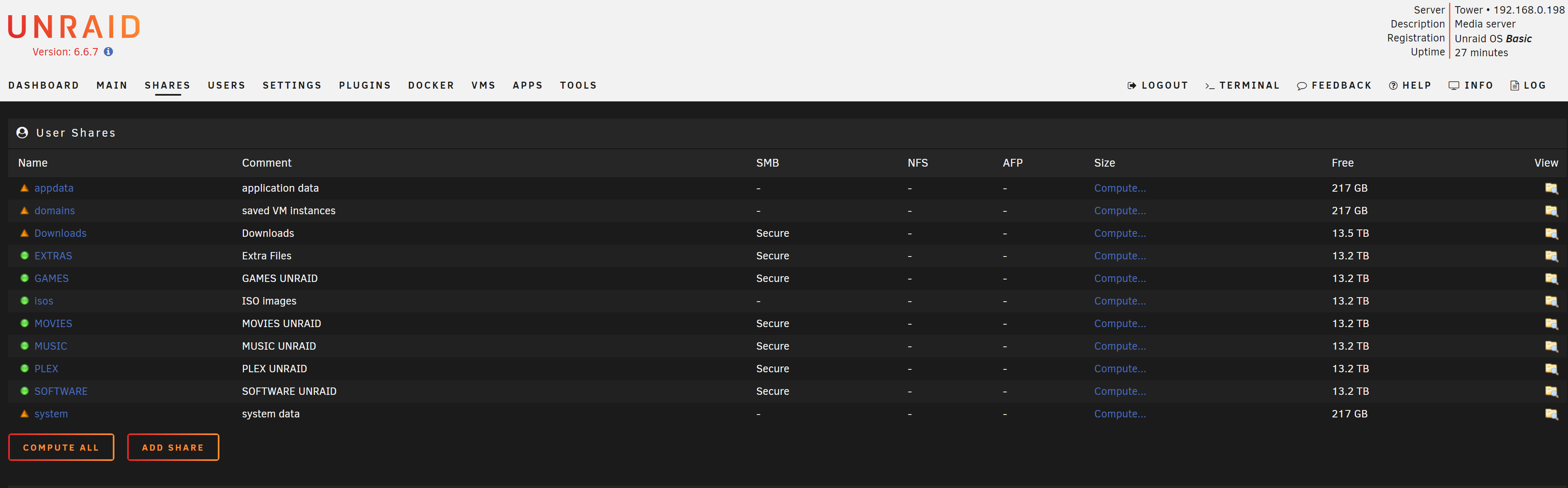Switch to the Users tab
Image resolution: width=1568 pixels, height=488 pixels.
tap(226, 85)
